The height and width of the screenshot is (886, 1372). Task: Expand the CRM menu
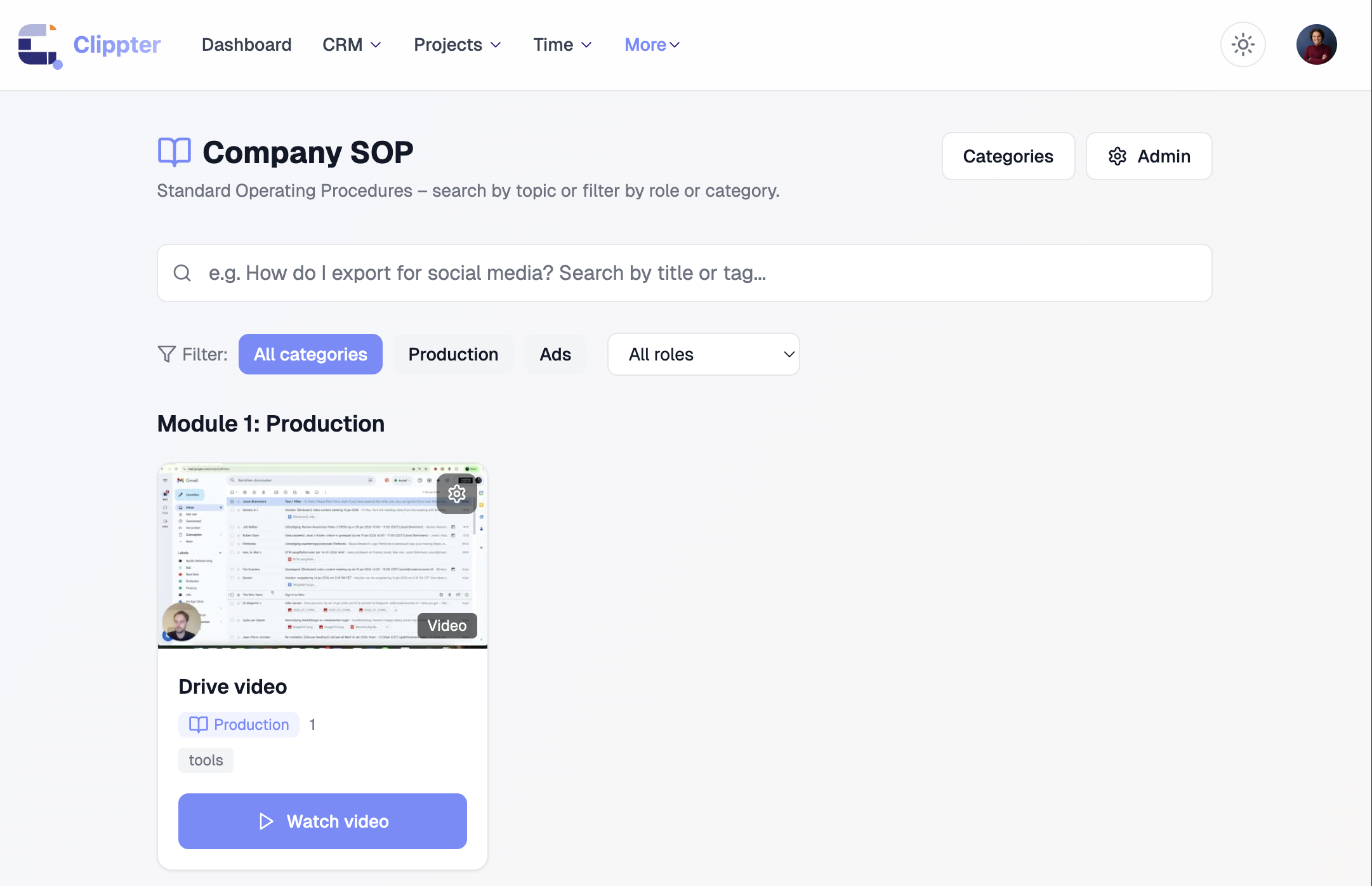tap(352, 44)
